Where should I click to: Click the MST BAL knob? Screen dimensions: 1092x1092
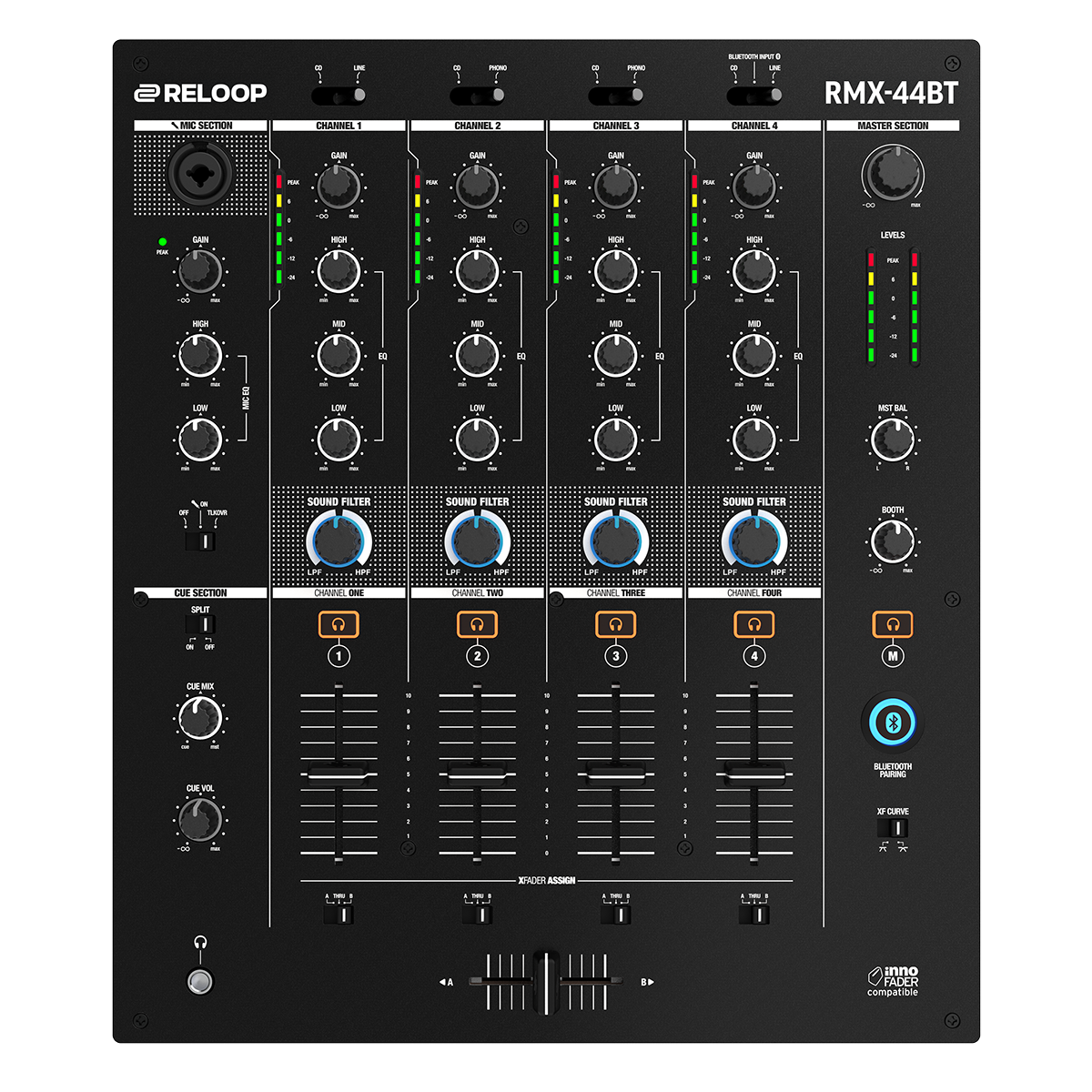[893, 440]
